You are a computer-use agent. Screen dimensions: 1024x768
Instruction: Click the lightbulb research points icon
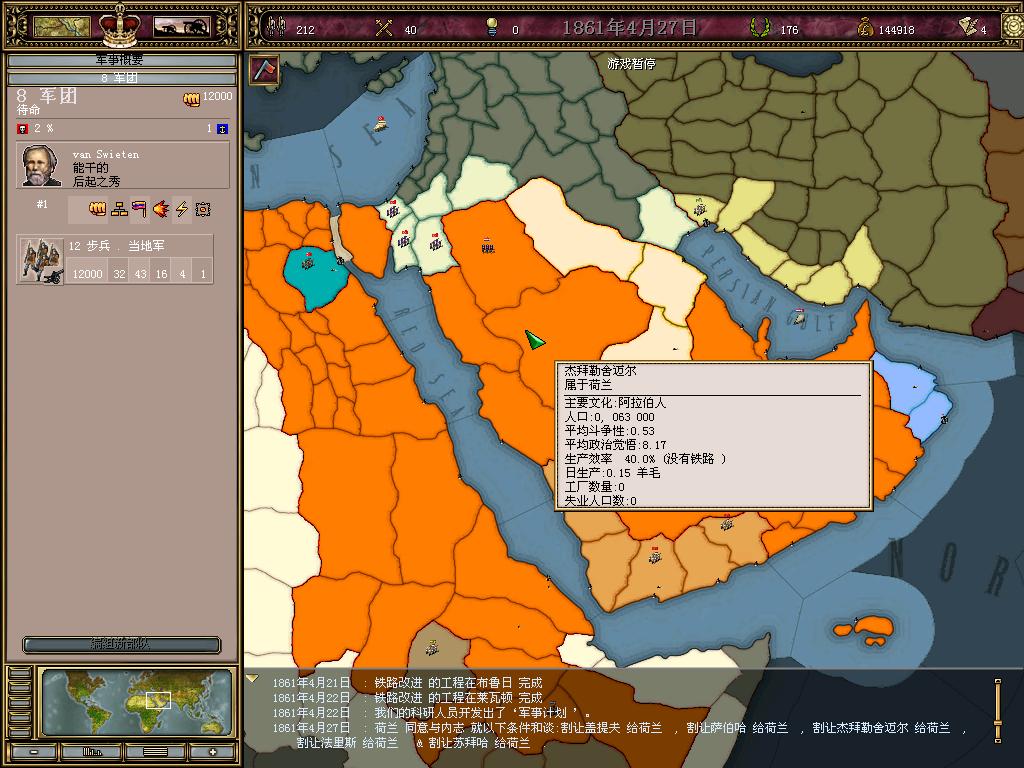click(x=492, y=27)
